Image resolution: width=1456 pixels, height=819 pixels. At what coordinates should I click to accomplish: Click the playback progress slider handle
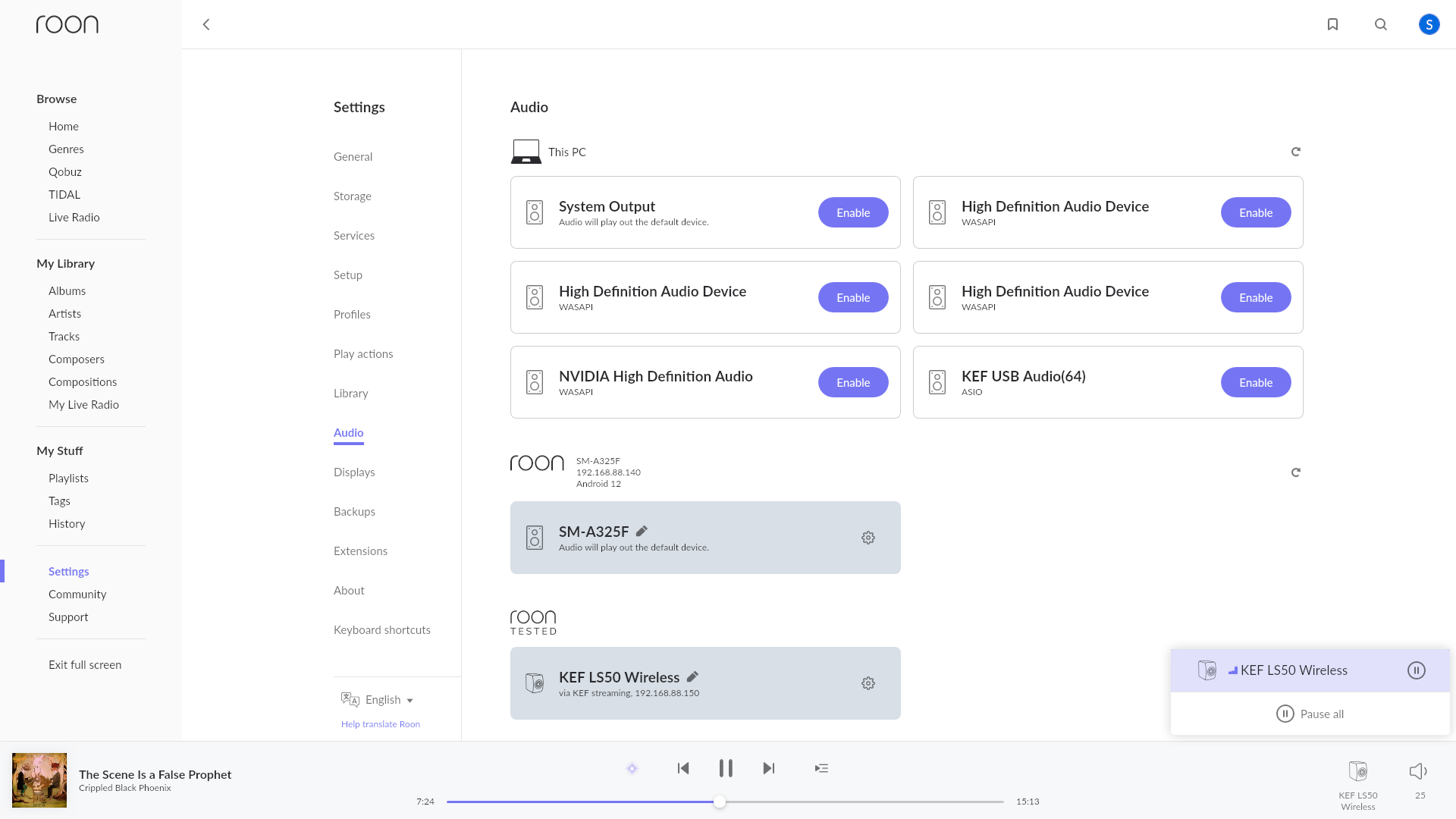click(720, 802)
